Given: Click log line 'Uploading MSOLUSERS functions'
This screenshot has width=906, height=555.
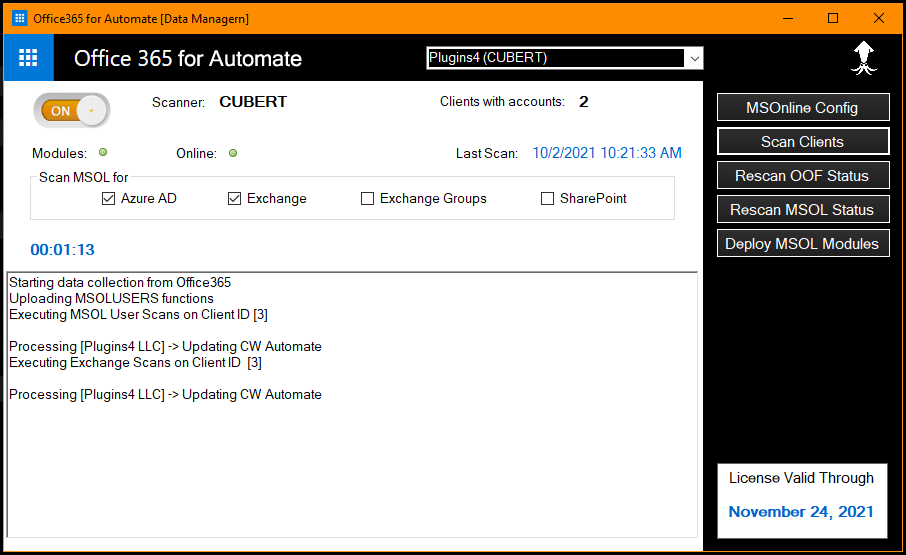Looking at the screenshot, I should (x=111, y=299).
